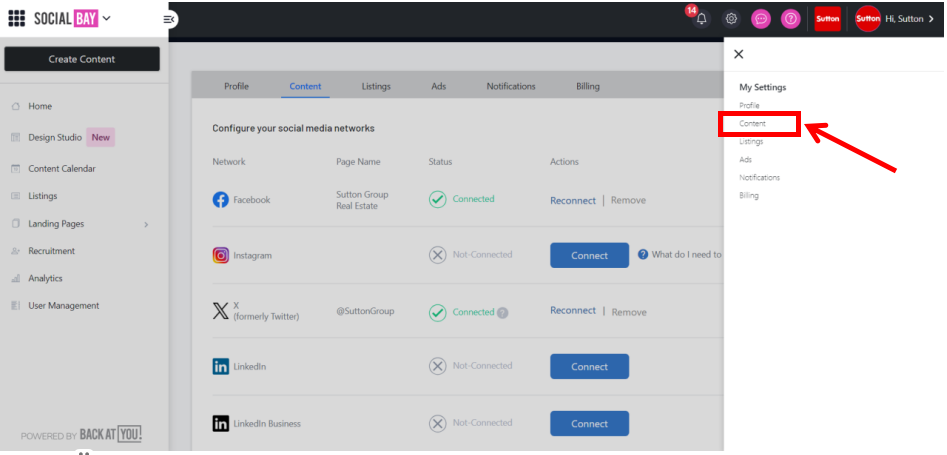The height and width of the screenshot is (455, 947).
Task: Click the Facebook logo icon
Action: click(220, 200)
